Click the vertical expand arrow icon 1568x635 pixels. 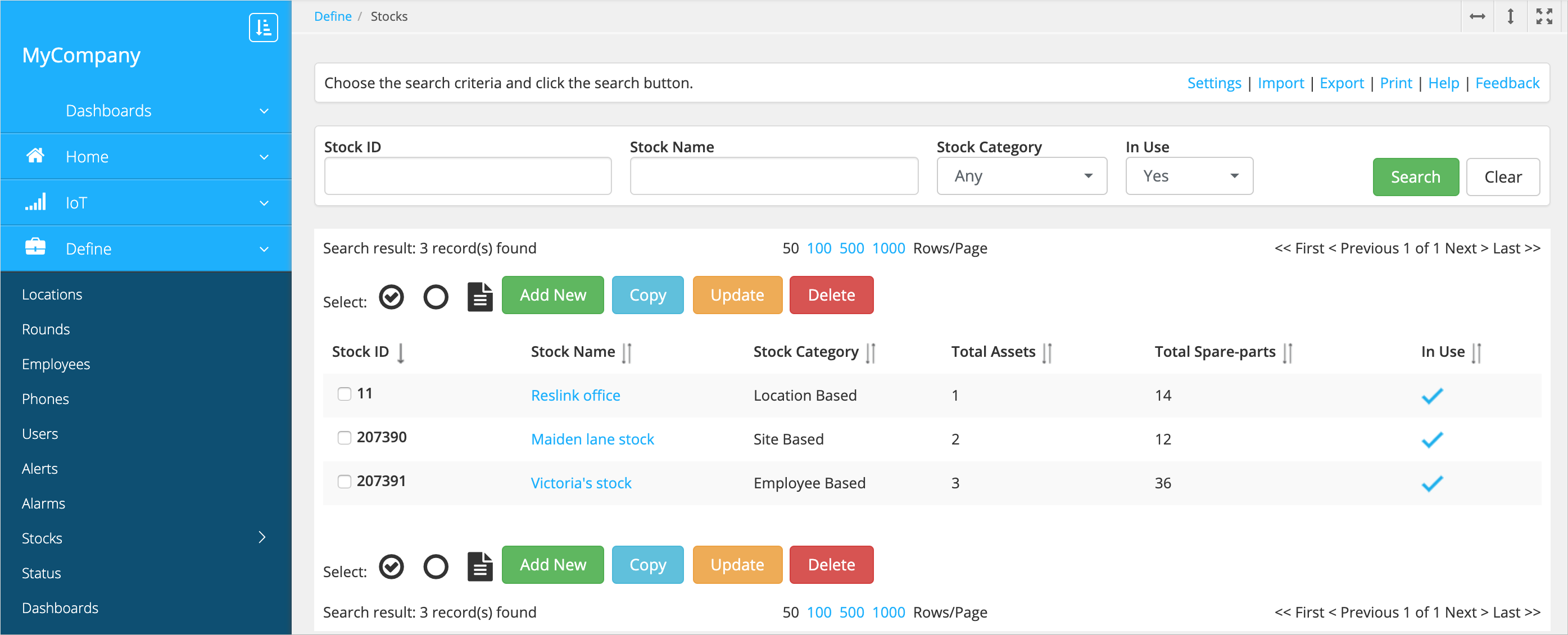pyautogui.click(x=1510, y=16)
